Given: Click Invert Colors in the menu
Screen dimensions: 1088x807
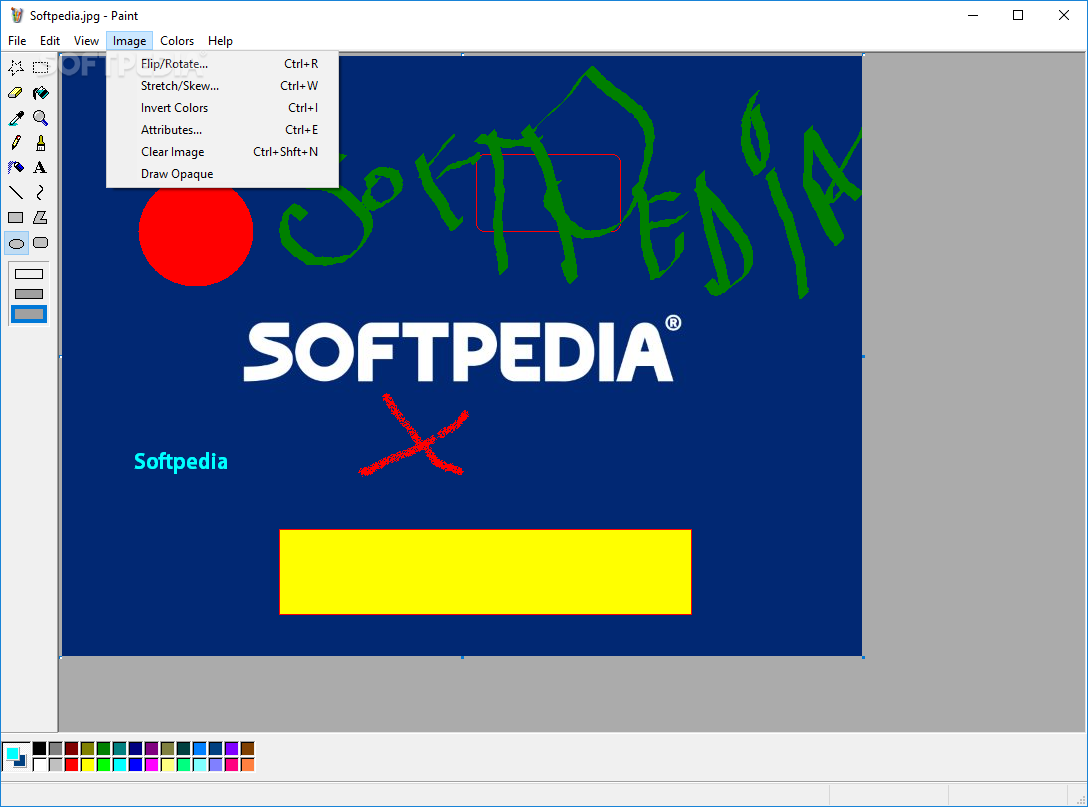Looking at the screenshot, I should pos(222,108).
